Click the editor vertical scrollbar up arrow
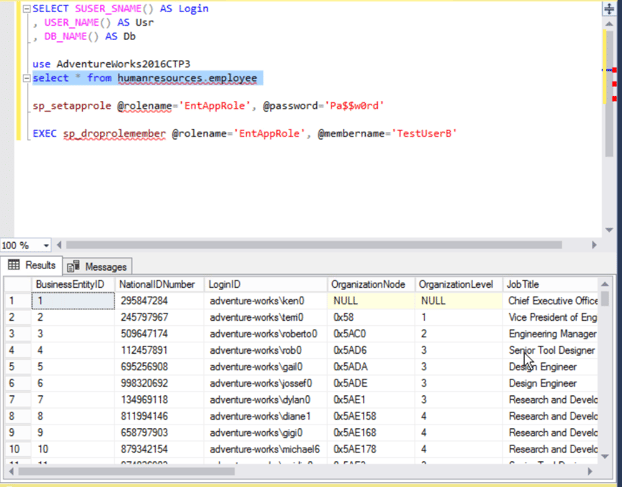 pos(609,25)
